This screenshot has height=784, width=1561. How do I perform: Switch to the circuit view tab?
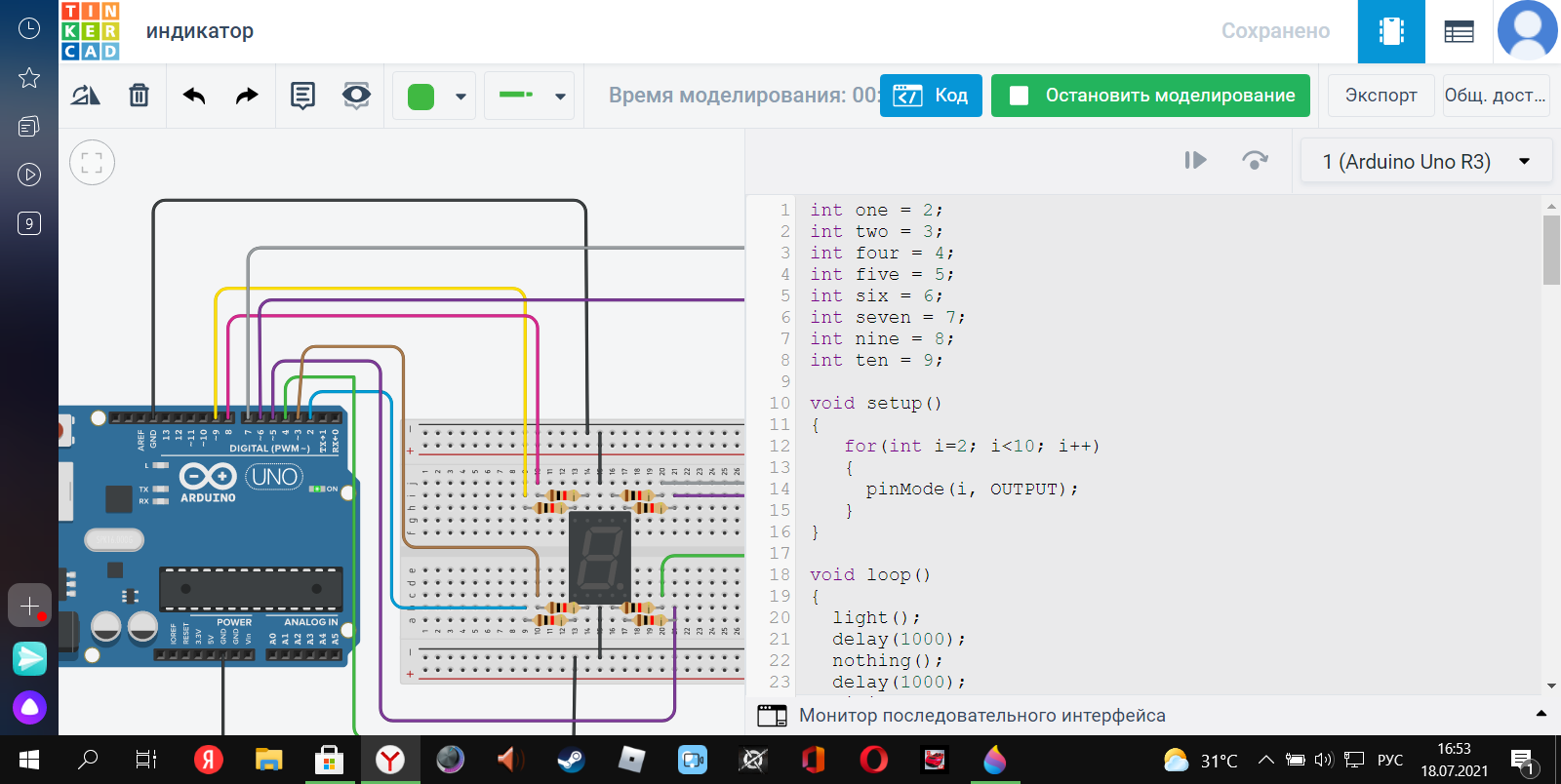click(1391, 32)
